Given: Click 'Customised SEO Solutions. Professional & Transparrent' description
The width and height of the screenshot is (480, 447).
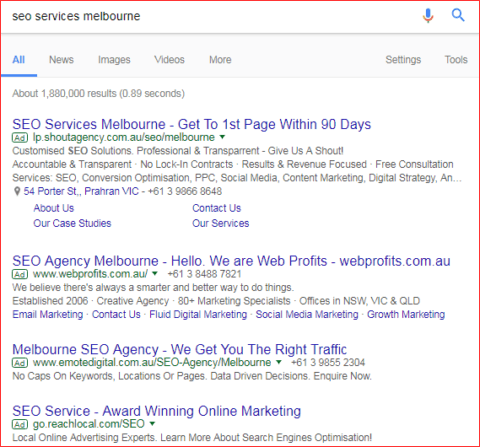Looking at the screenshot, I should tap(178, 151).
